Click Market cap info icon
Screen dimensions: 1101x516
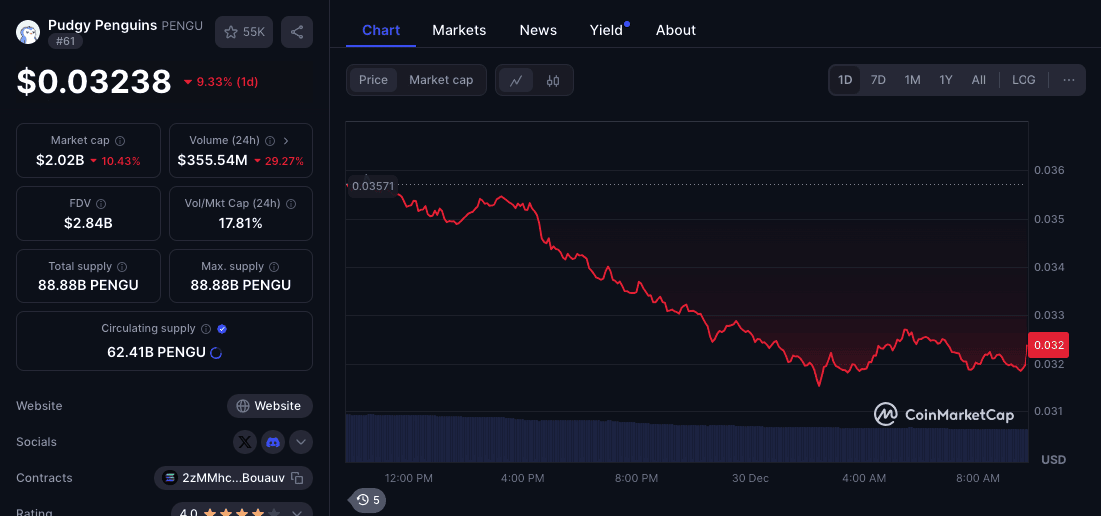pos(120,141)
